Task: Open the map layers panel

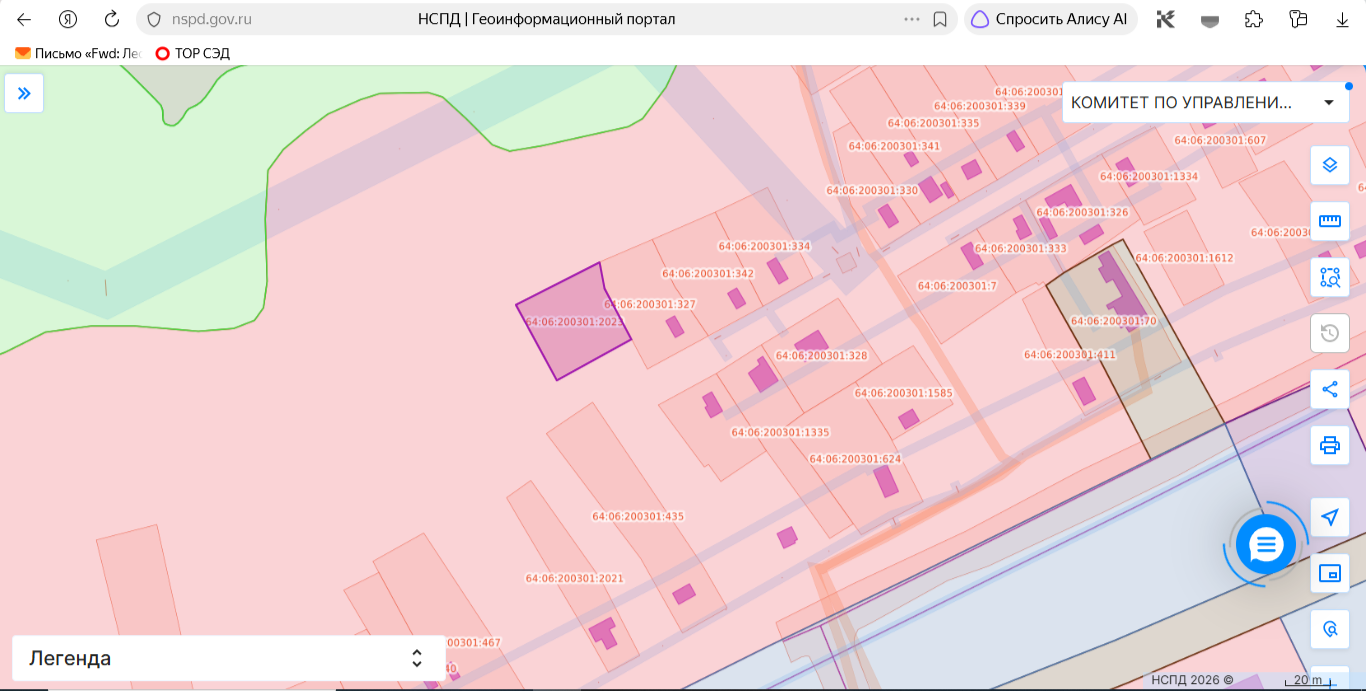Action: coord(1329,165)
